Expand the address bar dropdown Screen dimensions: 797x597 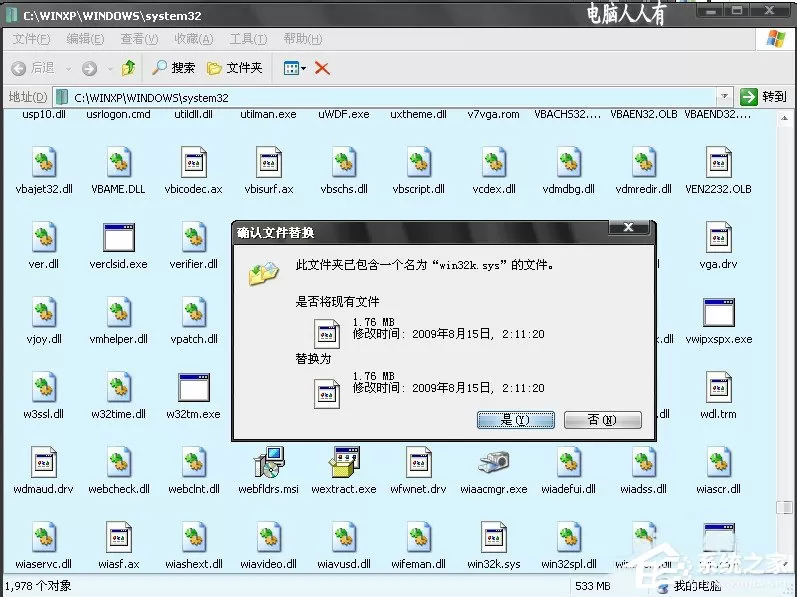click(724, 96)
